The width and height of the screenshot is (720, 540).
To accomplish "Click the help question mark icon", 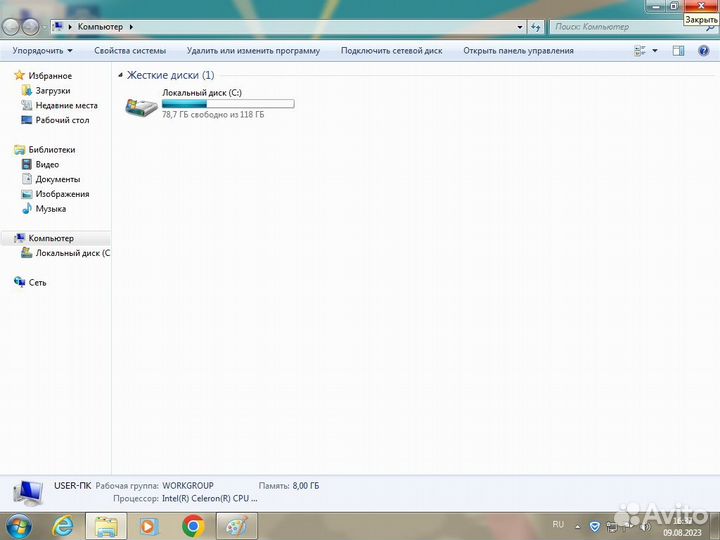I will point(702,50).
